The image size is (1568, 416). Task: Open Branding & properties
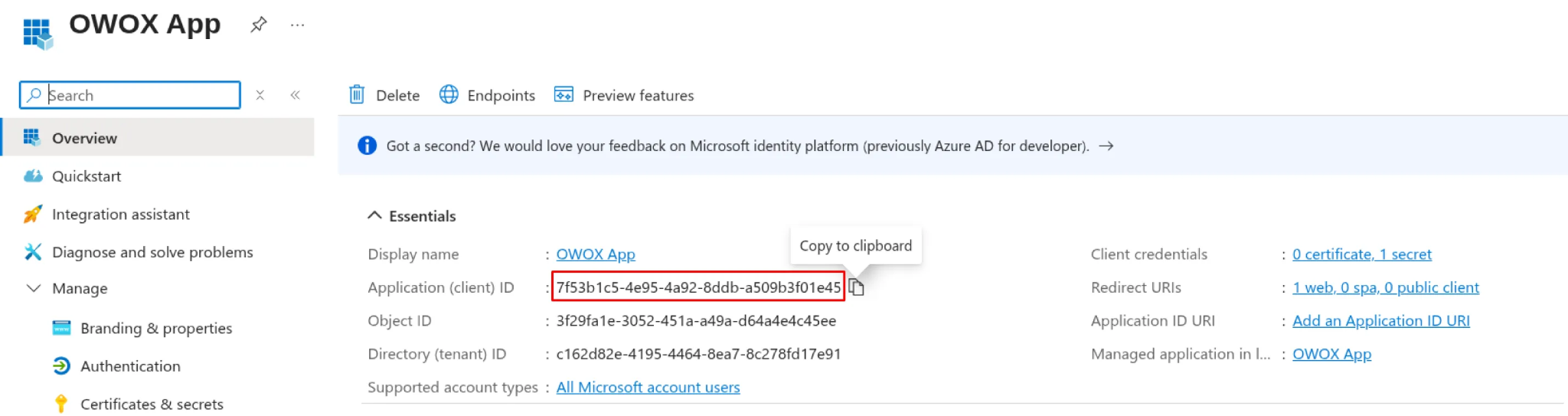point(156,328)
